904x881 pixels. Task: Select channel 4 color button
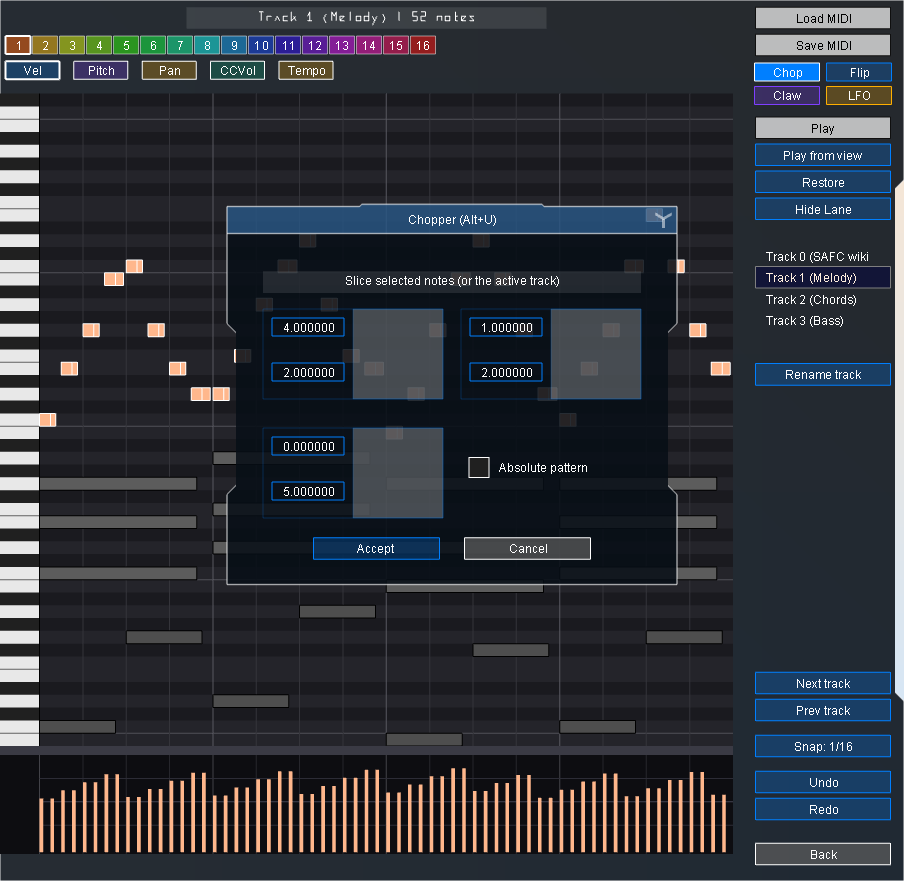click(99, 45)
